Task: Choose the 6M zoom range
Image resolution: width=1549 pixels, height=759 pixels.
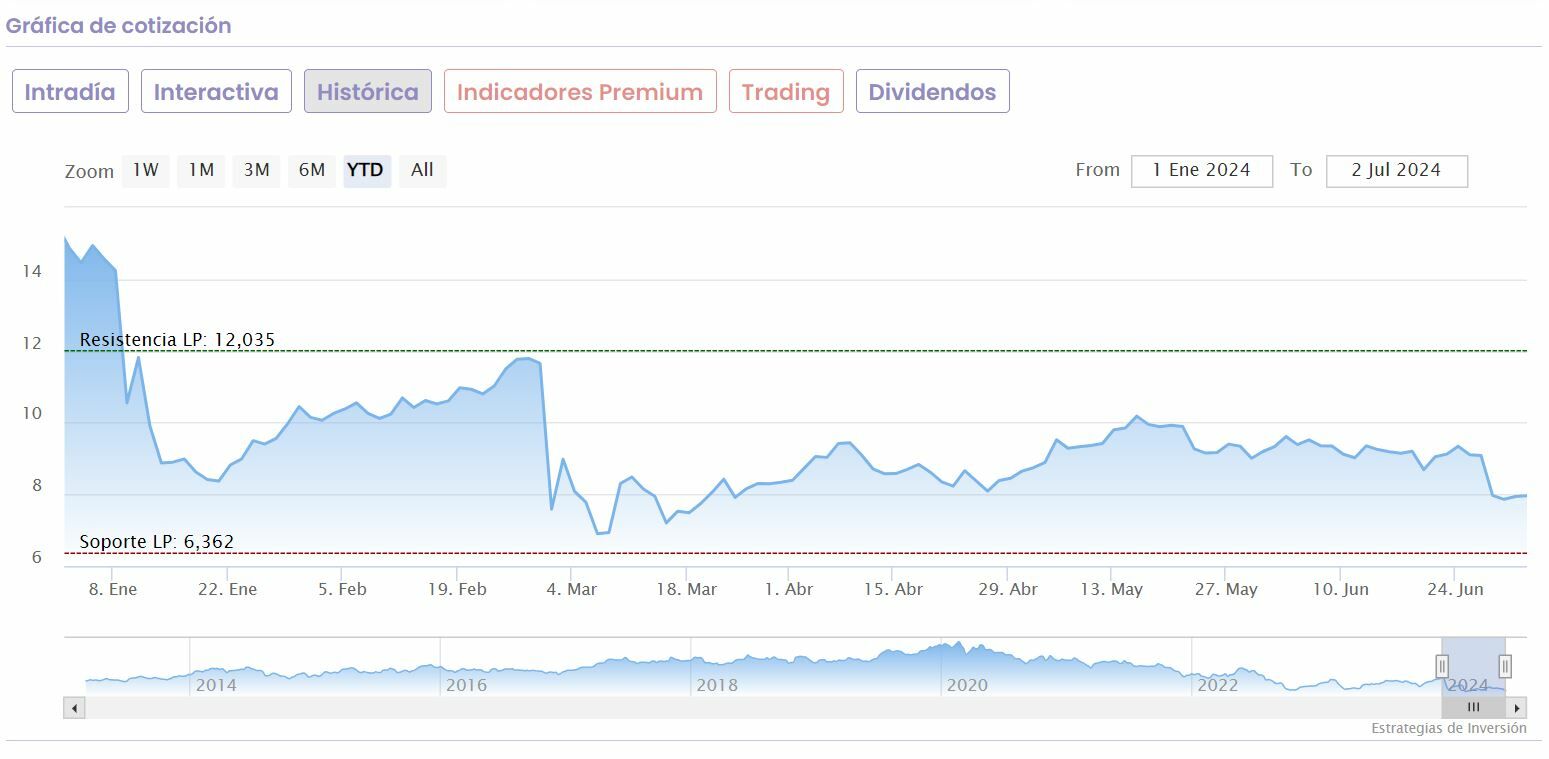Action: coord(312,171)
